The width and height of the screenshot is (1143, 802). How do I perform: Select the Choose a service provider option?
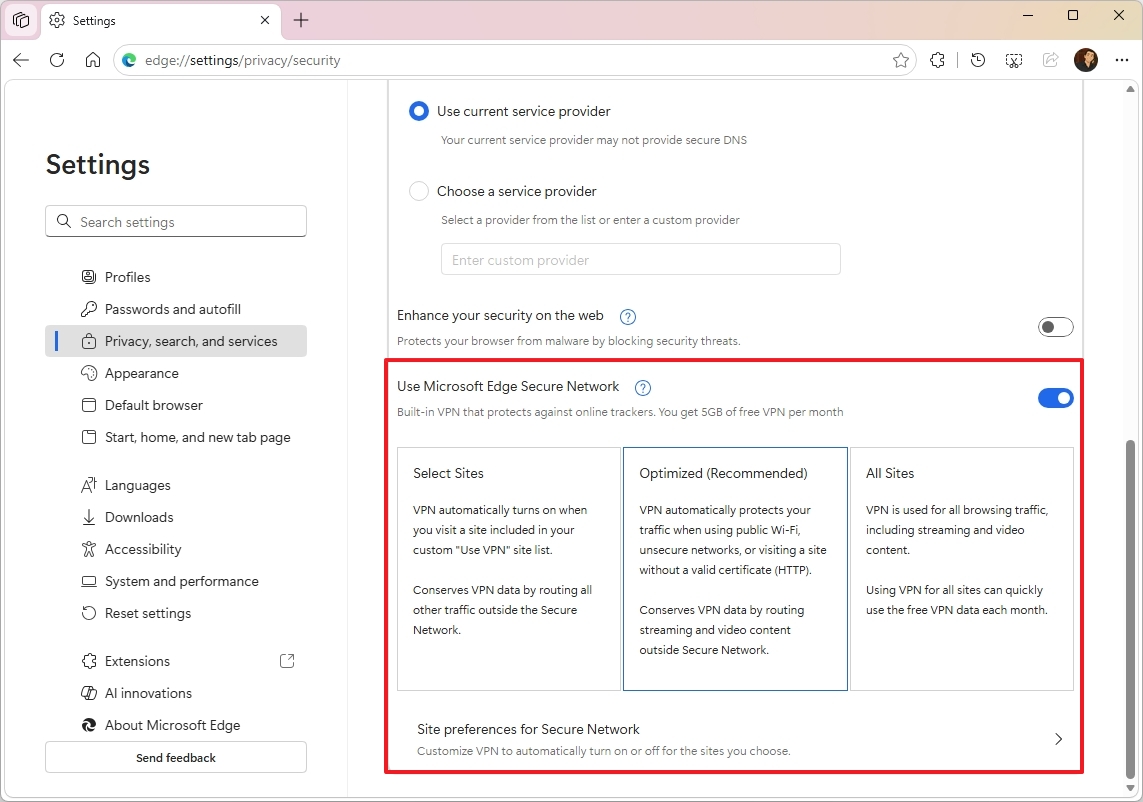pyautogui.click(x=418, y=191)
